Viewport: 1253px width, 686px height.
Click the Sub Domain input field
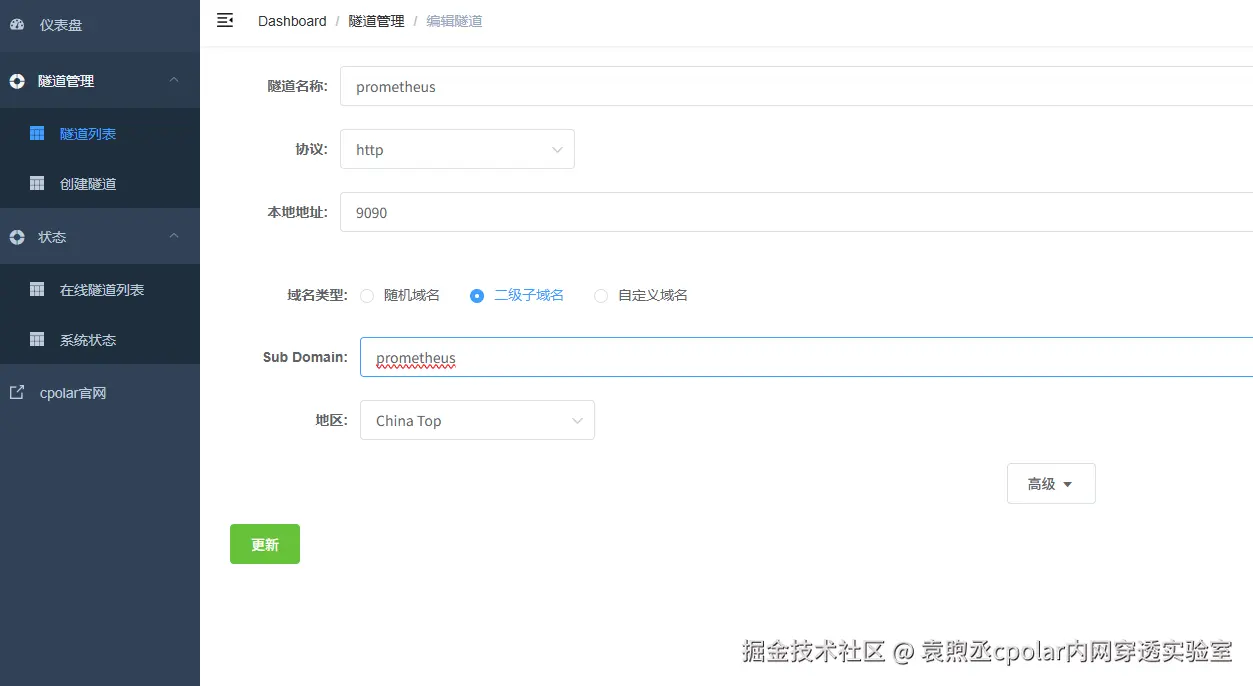806,357
